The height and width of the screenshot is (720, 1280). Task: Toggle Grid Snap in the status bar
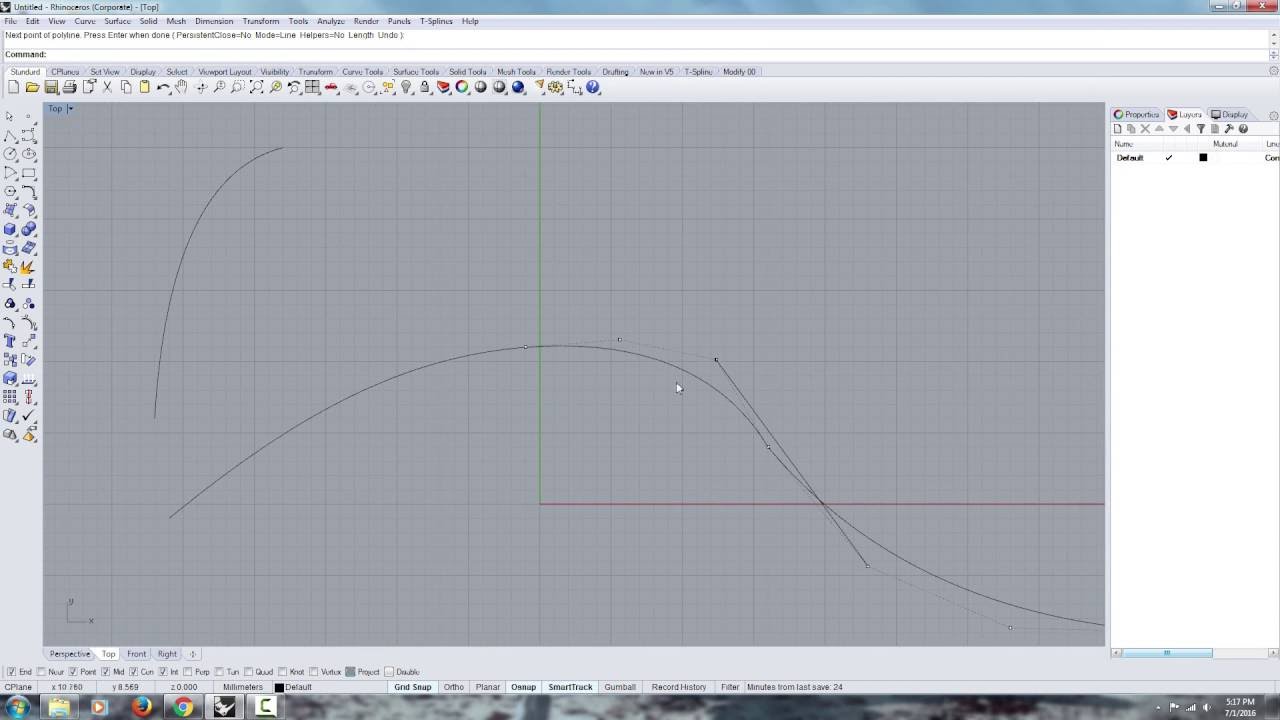(412, 687)
